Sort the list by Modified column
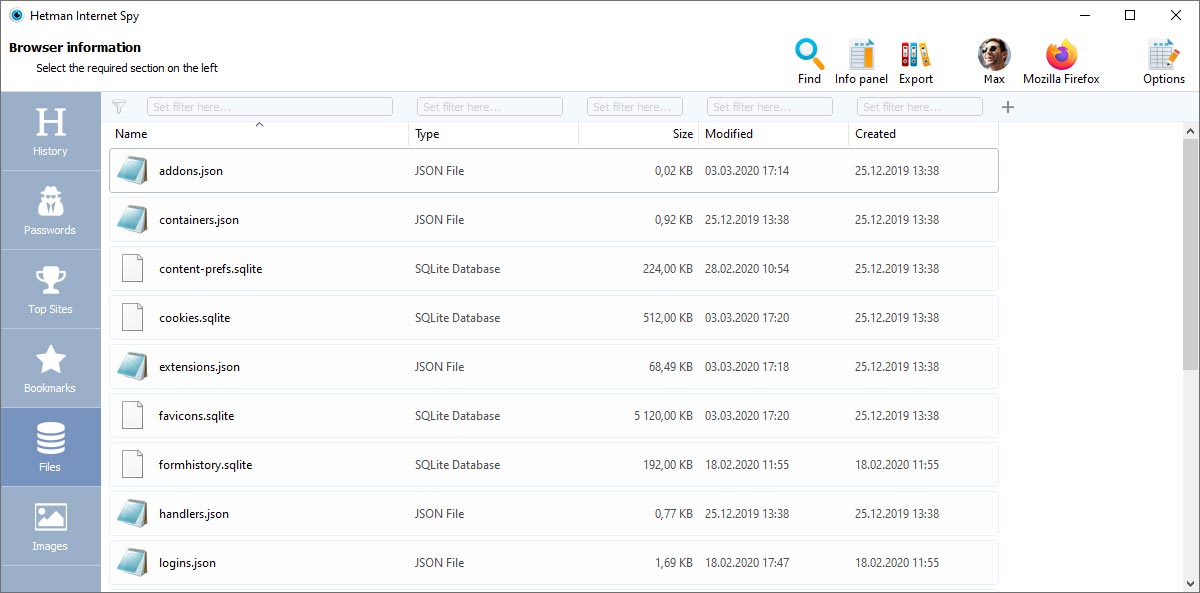 [x=774, y=134]
